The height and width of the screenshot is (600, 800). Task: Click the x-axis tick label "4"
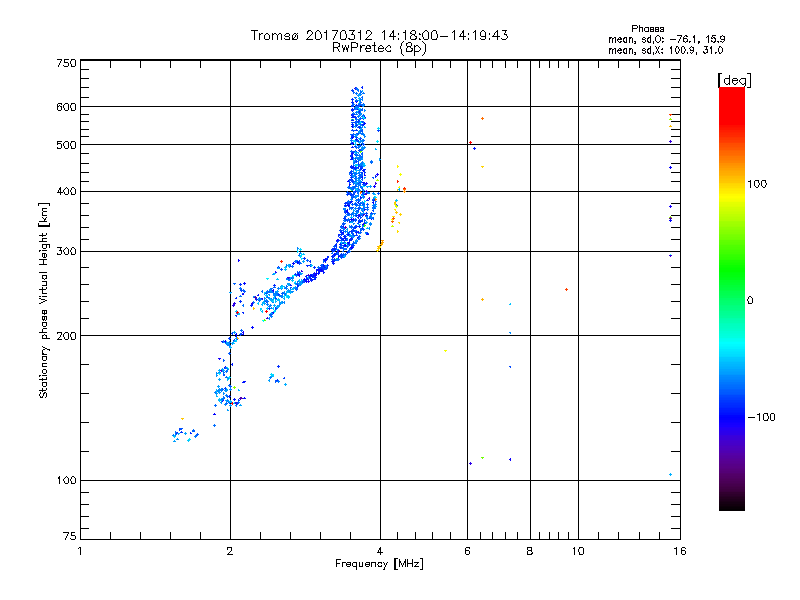pyautogui.click(x=380, y=551)
